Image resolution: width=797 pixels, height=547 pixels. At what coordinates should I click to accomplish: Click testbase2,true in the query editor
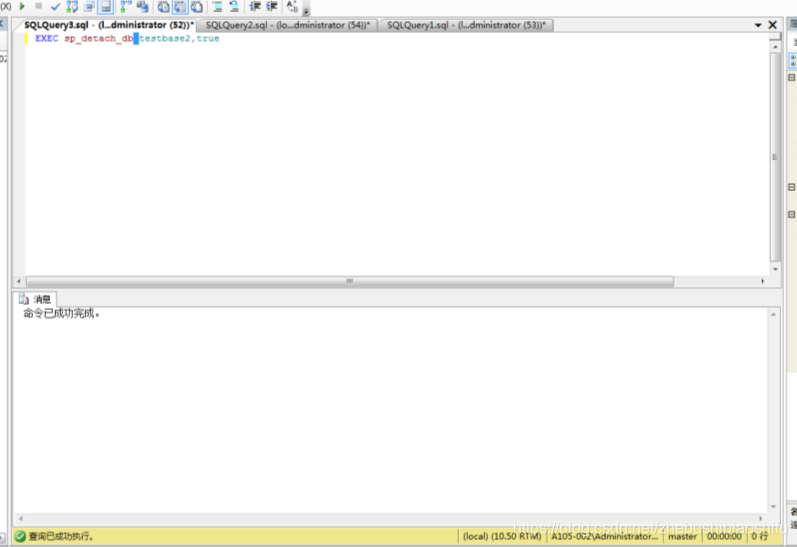pos(179,39)
